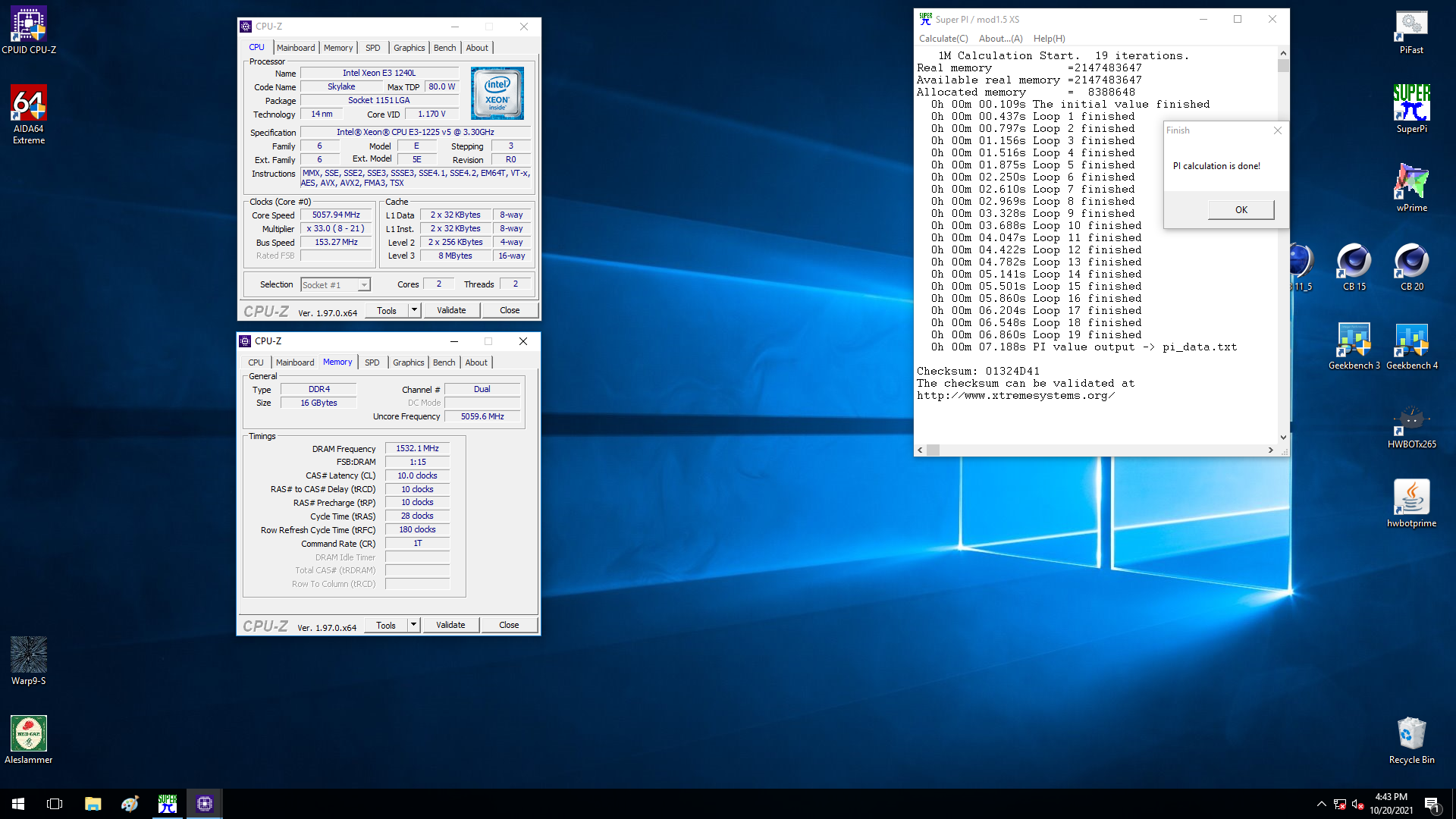Screen dimensions: 1456x819
Task: Open the AIDA64 Extreme desktop icon
Action: (29, 114)
